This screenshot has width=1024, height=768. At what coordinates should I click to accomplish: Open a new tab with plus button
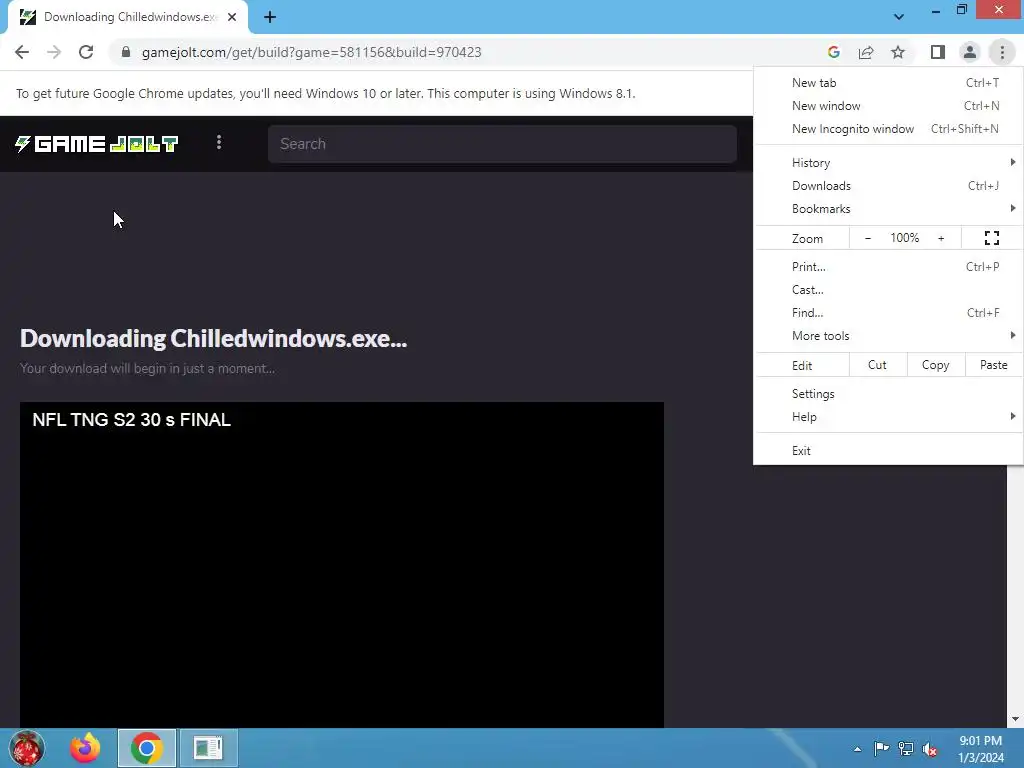point(270,18)
